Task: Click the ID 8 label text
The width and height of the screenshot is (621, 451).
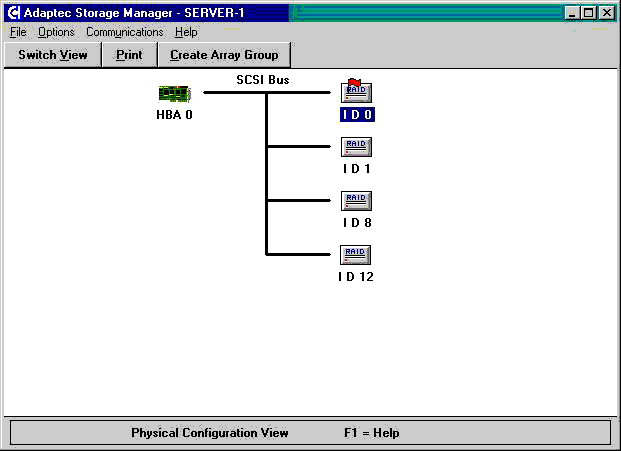Action: (x=357, y=223)
